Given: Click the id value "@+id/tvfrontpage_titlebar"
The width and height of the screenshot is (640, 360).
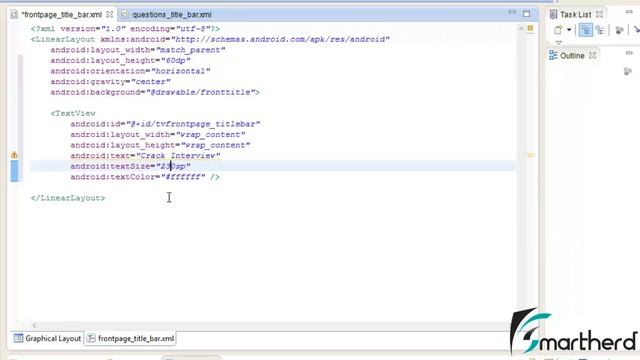Looking at the screenshot, I should tap(193, 124).
